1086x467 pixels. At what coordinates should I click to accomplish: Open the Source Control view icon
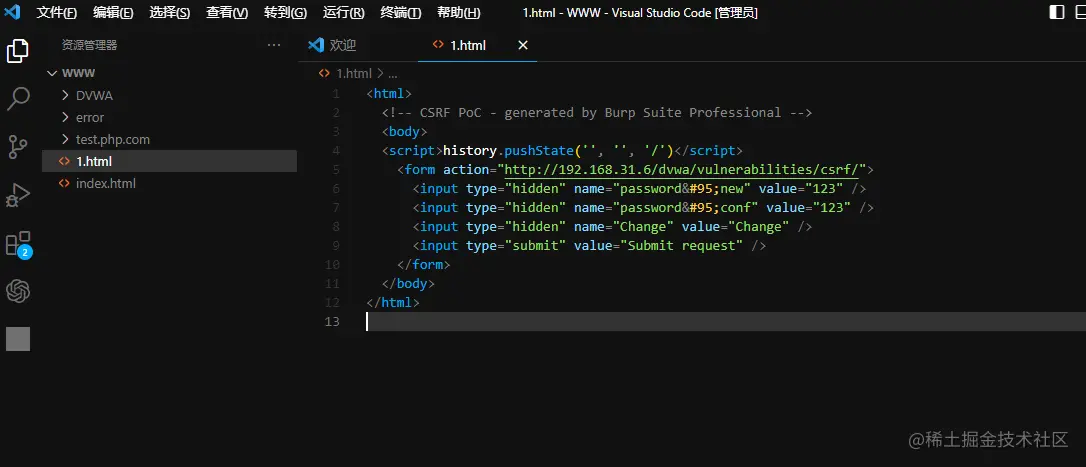click(x=18, y=147)
